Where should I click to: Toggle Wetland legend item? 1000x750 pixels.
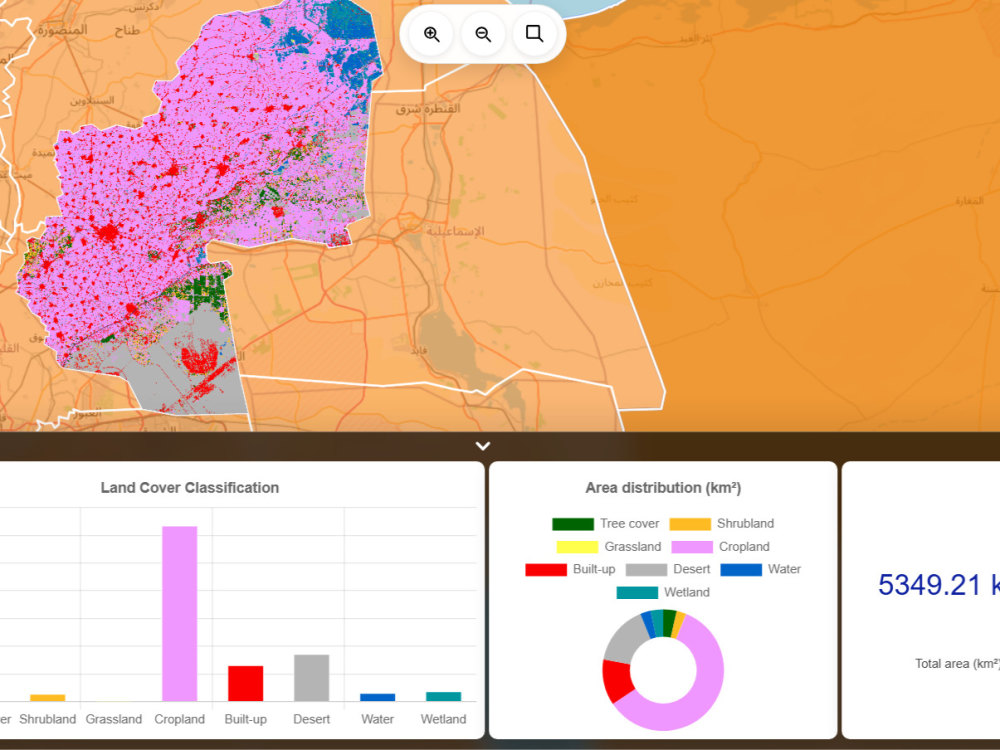[663, 592]
